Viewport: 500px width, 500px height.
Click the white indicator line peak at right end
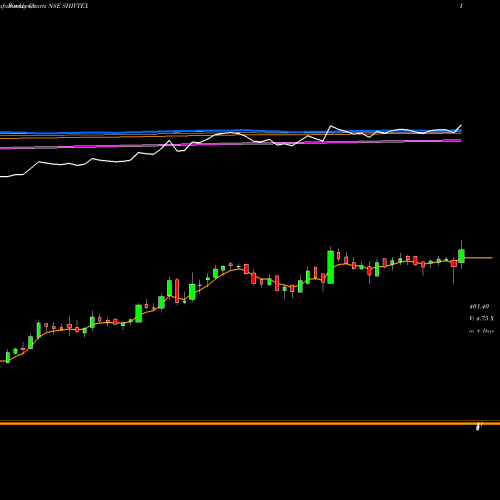coord(461,125)
